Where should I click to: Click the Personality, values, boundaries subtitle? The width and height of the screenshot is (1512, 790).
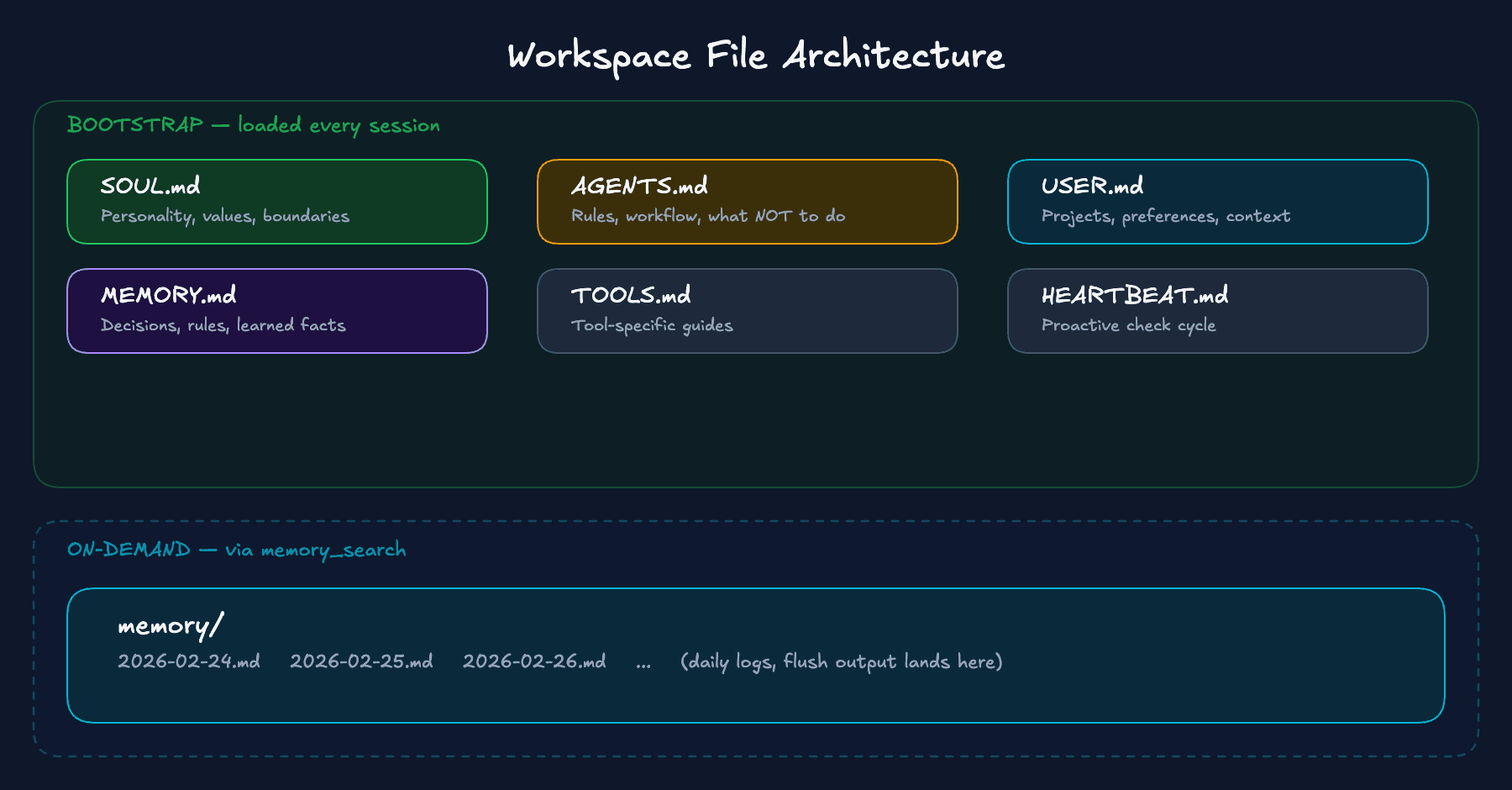click(x=224, y=216)
